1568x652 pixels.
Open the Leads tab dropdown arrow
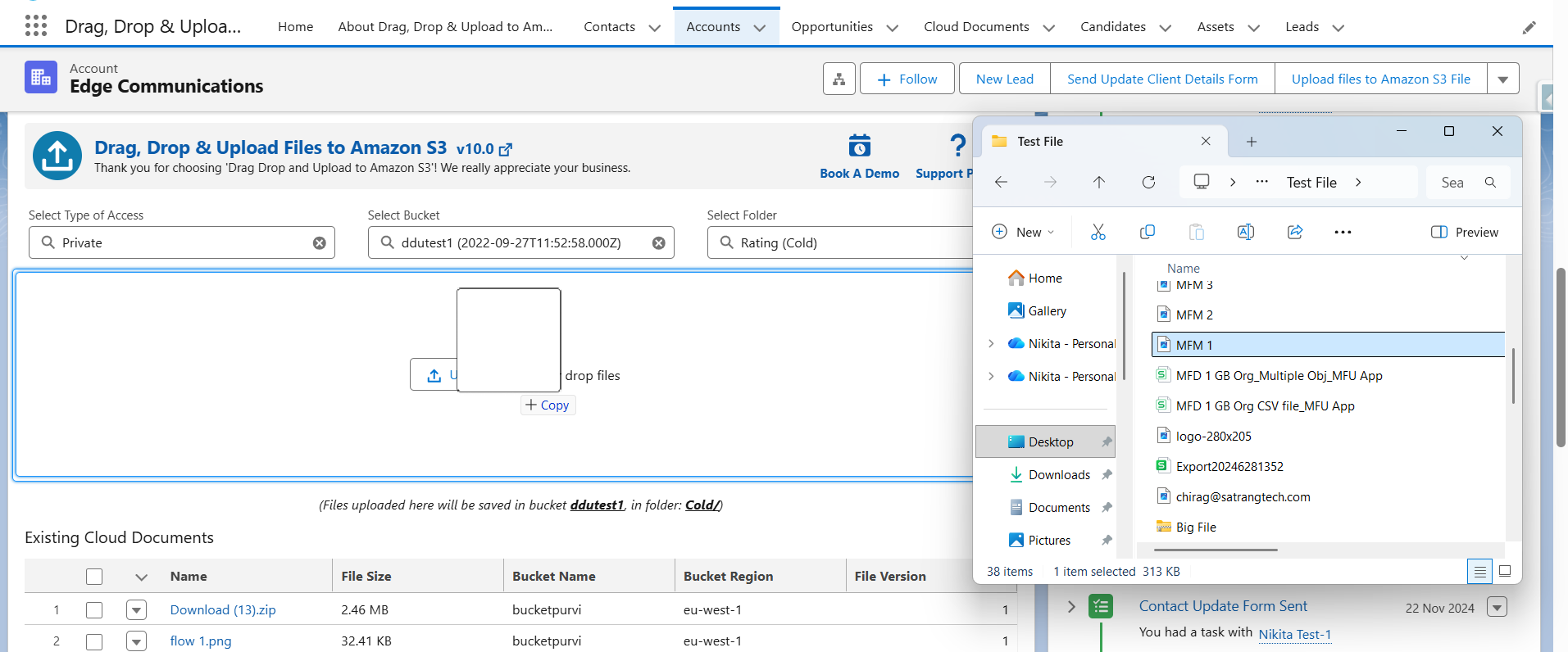point(1338,28)
